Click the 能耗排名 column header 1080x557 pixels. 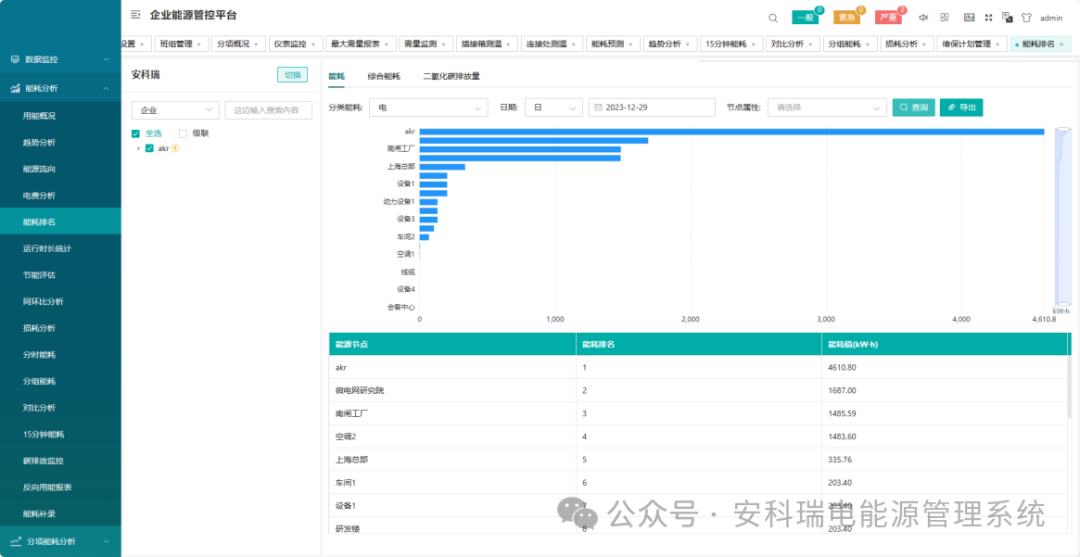tap(698, 344)
